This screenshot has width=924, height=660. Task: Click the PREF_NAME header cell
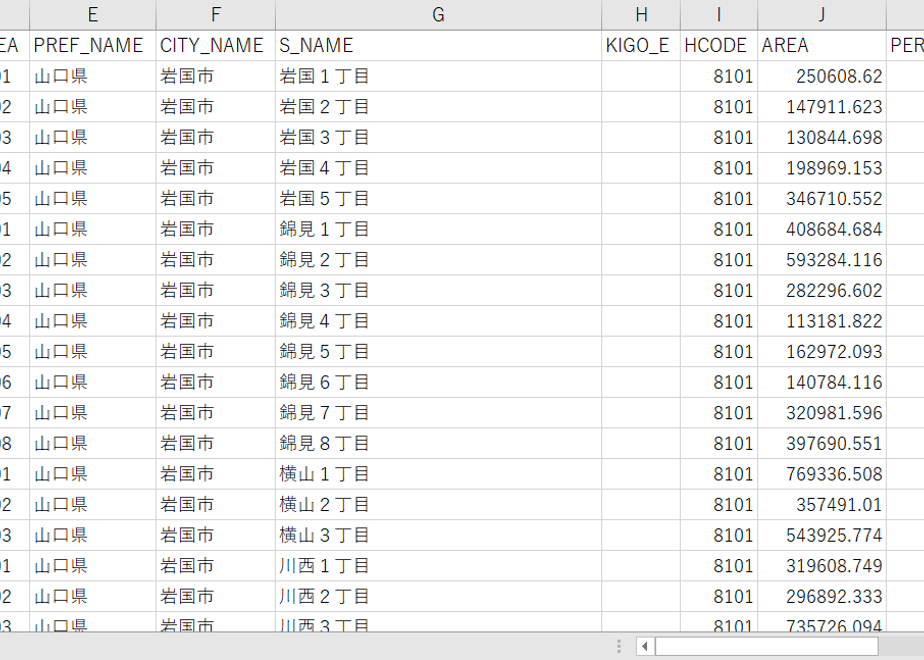pyautogui.click(x=93, y=45)
